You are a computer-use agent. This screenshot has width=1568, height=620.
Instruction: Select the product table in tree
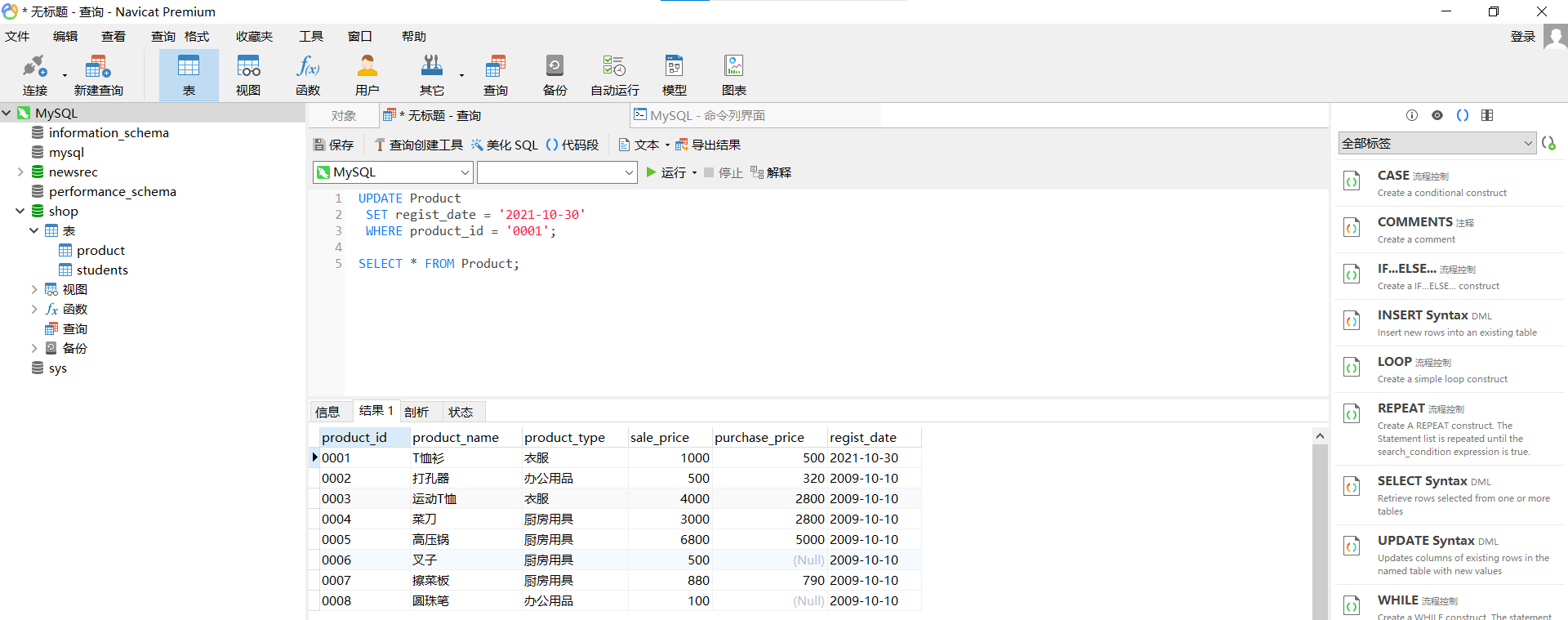tap(100, 251)
